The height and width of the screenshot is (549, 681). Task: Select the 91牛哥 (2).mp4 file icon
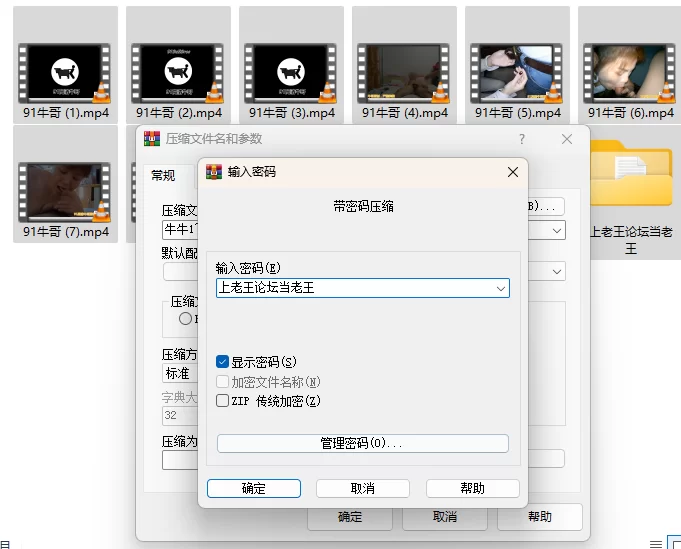click(x=177, y=73)
